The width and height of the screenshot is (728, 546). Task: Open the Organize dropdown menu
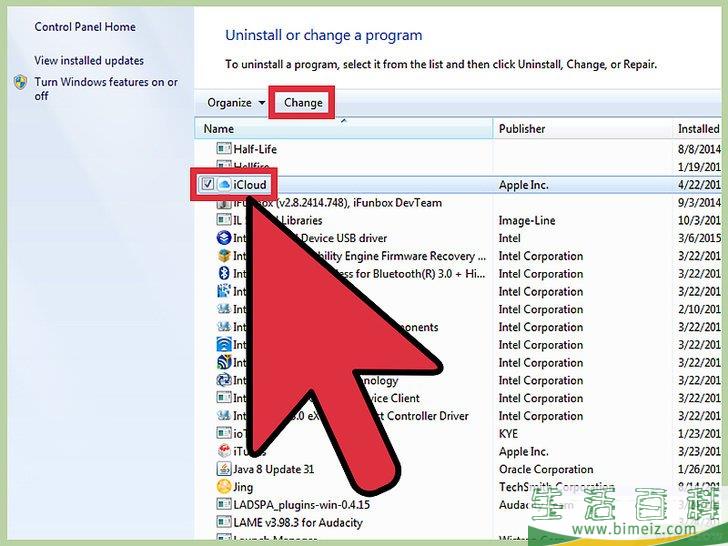click(236, 103)
